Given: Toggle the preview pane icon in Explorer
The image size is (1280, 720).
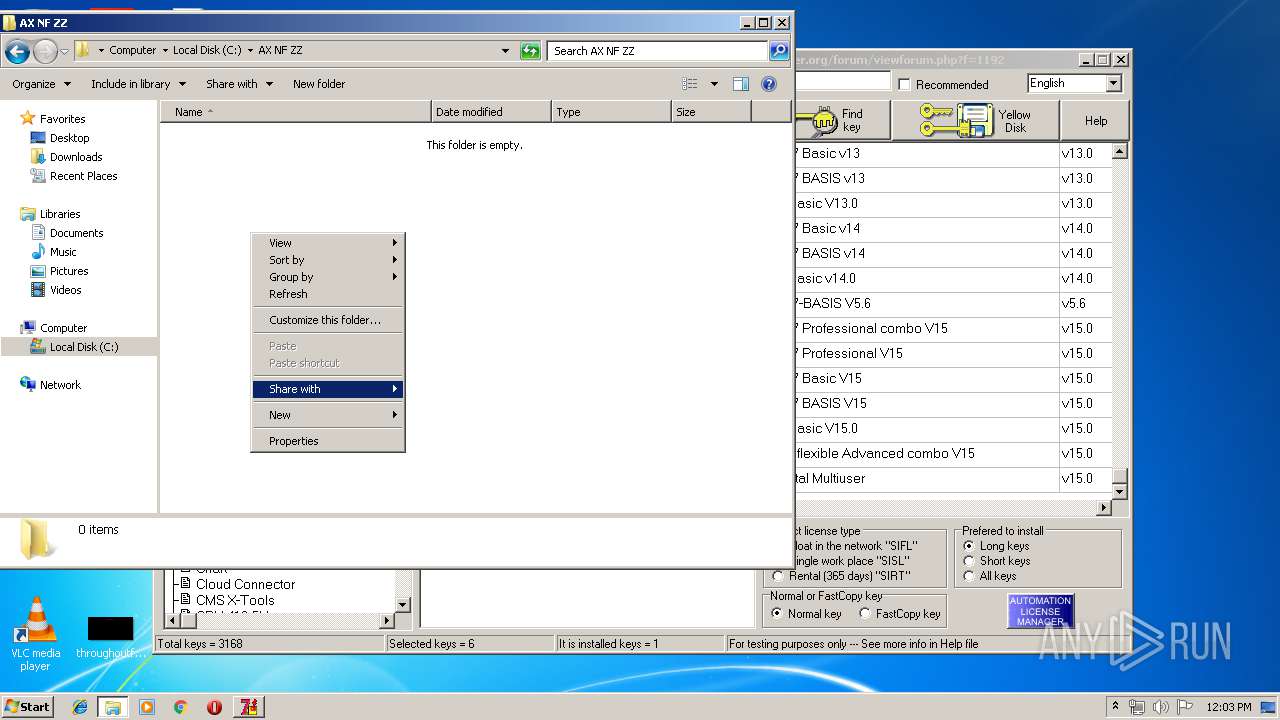Looking at the screenshot, I should click(741, 84).
